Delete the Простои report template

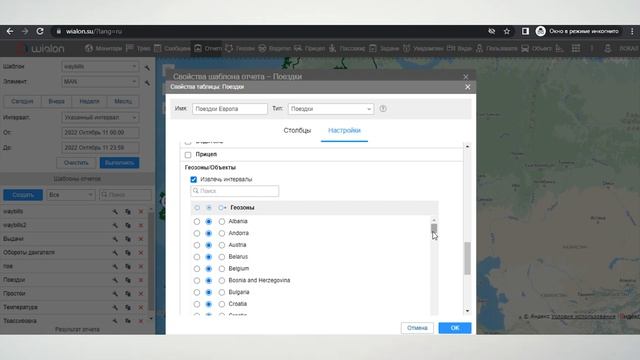(141, 294)
